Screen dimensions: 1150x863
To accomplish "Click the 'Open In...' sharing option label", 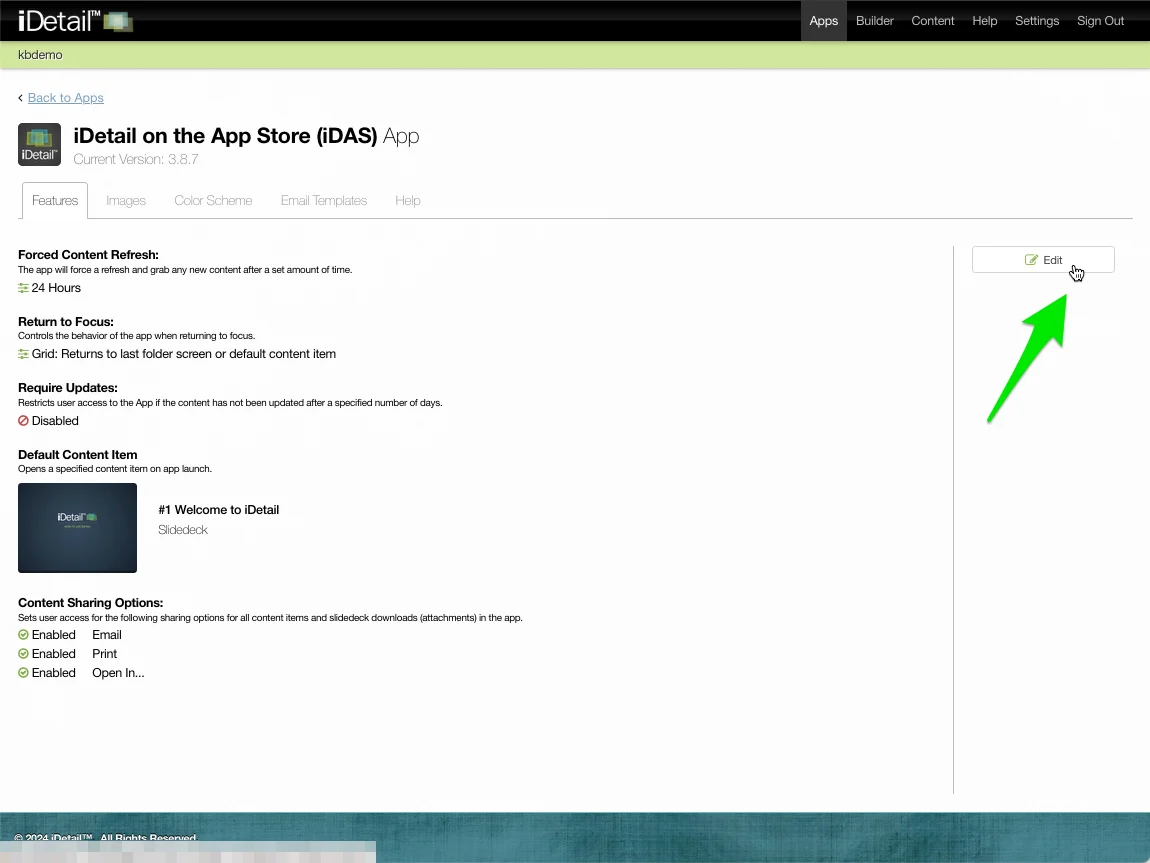I will tap(118, 673).
